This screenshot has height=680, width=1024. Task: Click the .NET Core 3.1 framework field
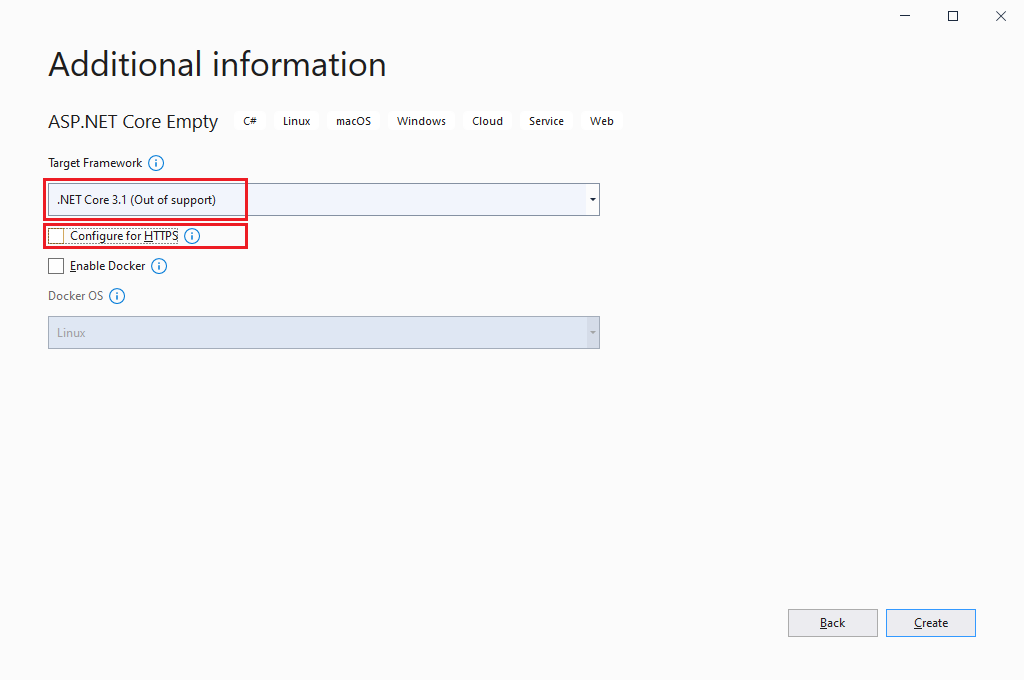(x=145, y=199)
